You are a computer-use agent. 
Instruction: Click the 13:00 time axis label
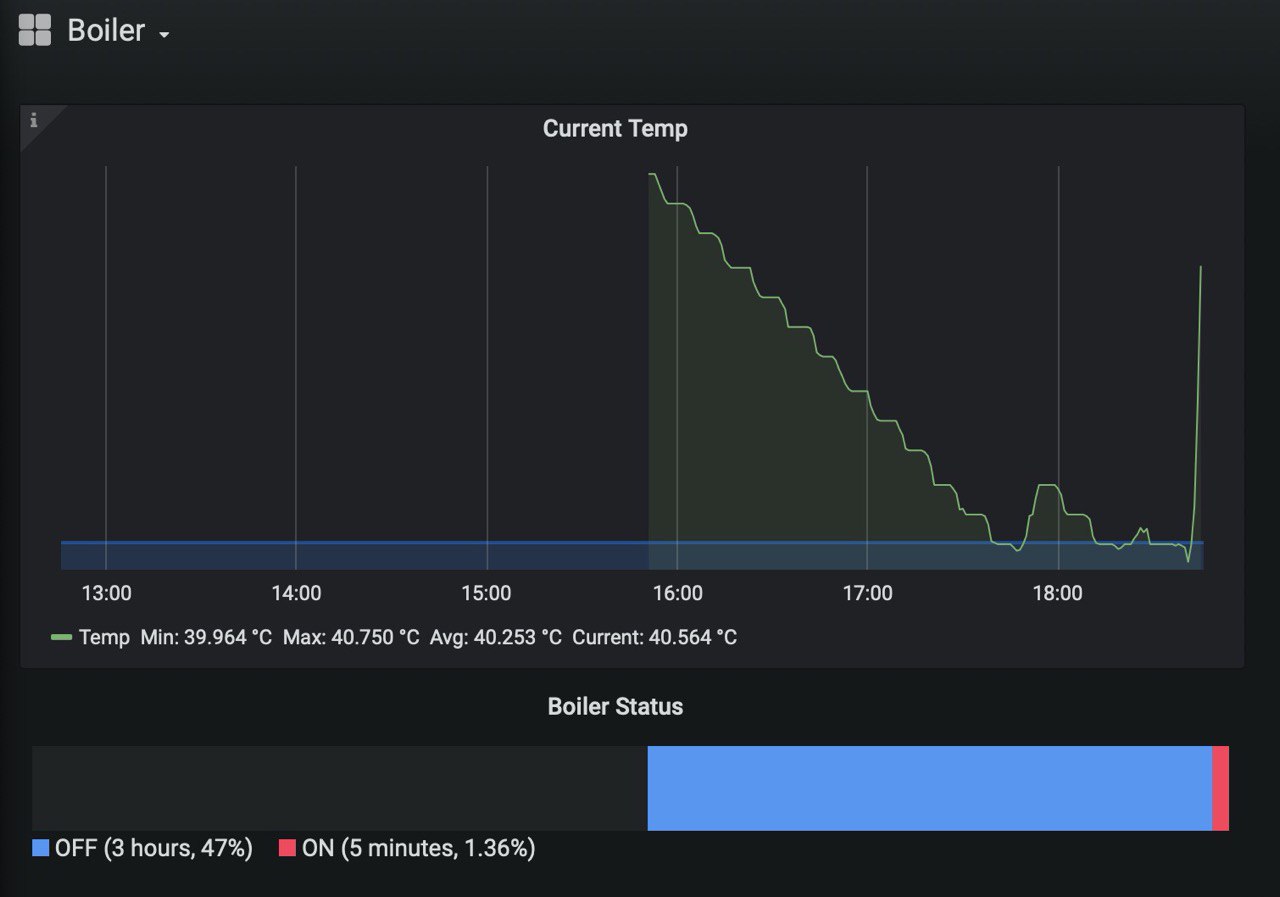tap(106, 593)
